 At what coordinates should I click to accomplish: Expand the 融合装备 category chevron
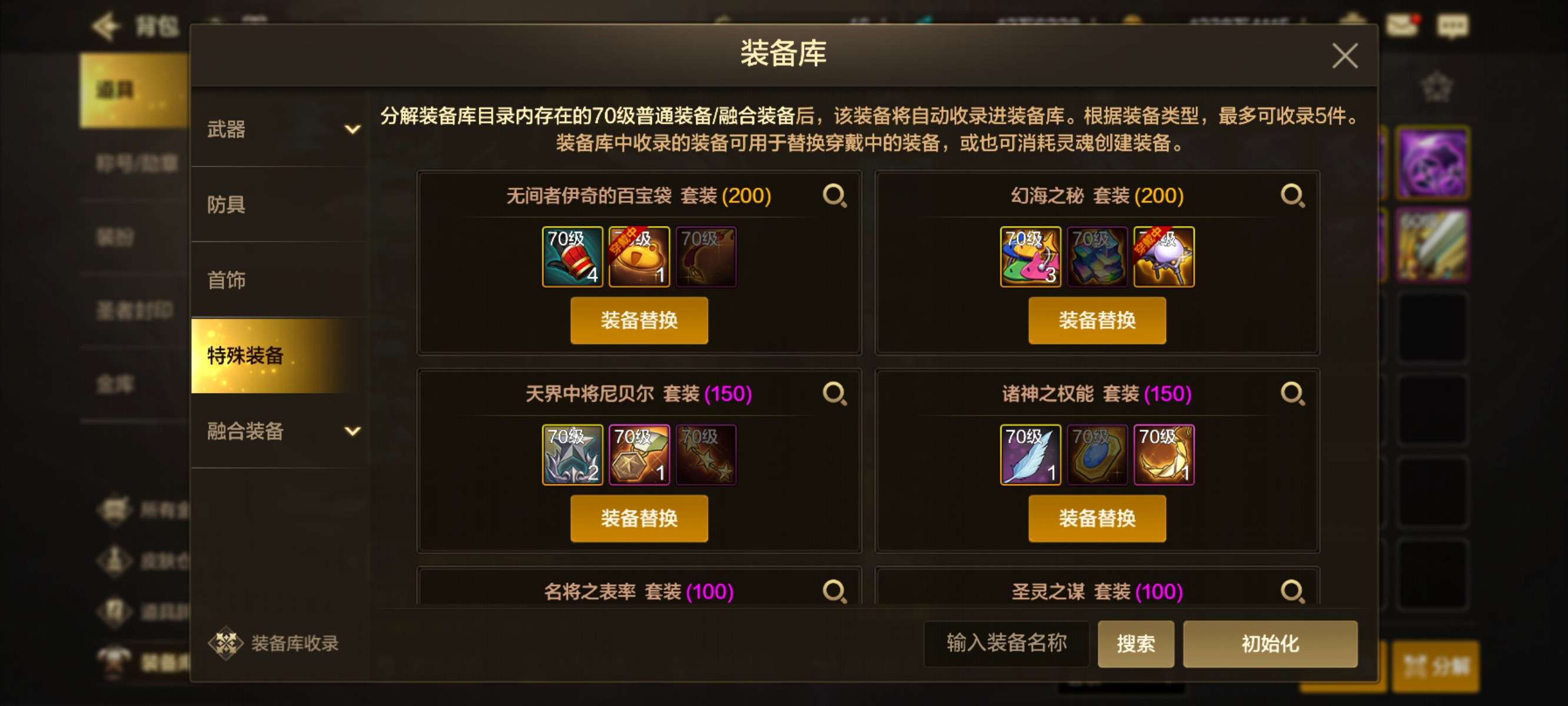[x=353, y=431]
